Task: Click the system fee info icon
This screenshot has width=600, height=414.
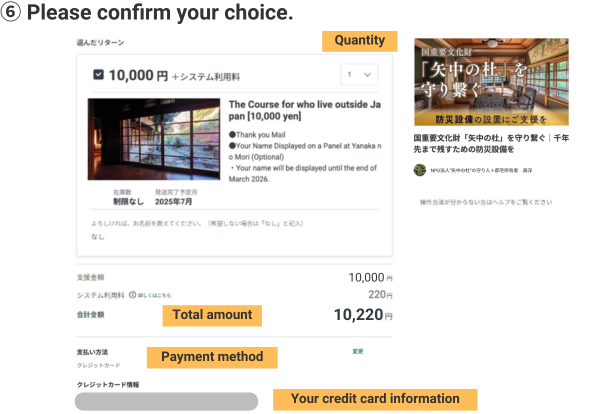Action: click(132, 295)
